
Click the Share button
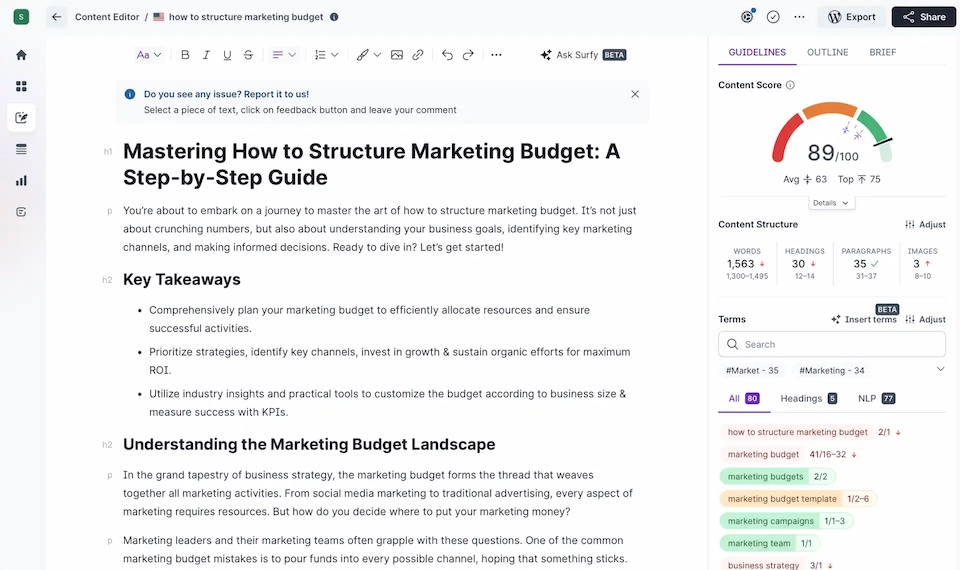tap(923, 17)
